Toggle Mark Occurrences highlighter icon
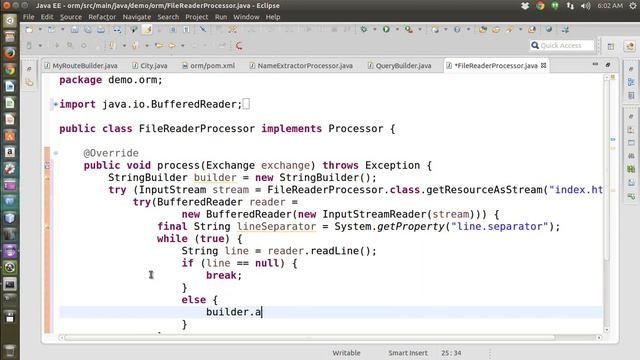Viewport: 640px width, 360px height. pyautogui.click(x=147, y=29)
